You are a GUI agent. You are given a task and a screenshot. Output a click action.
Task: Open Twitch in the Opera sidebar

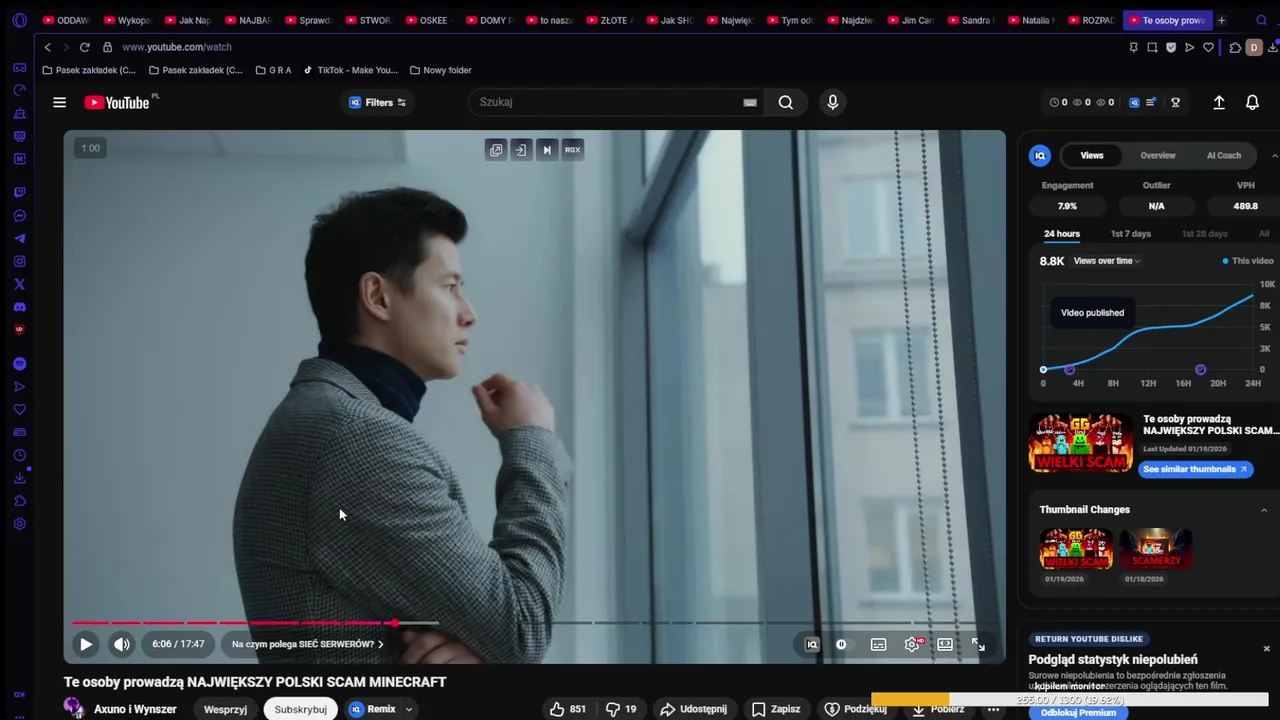19,193
